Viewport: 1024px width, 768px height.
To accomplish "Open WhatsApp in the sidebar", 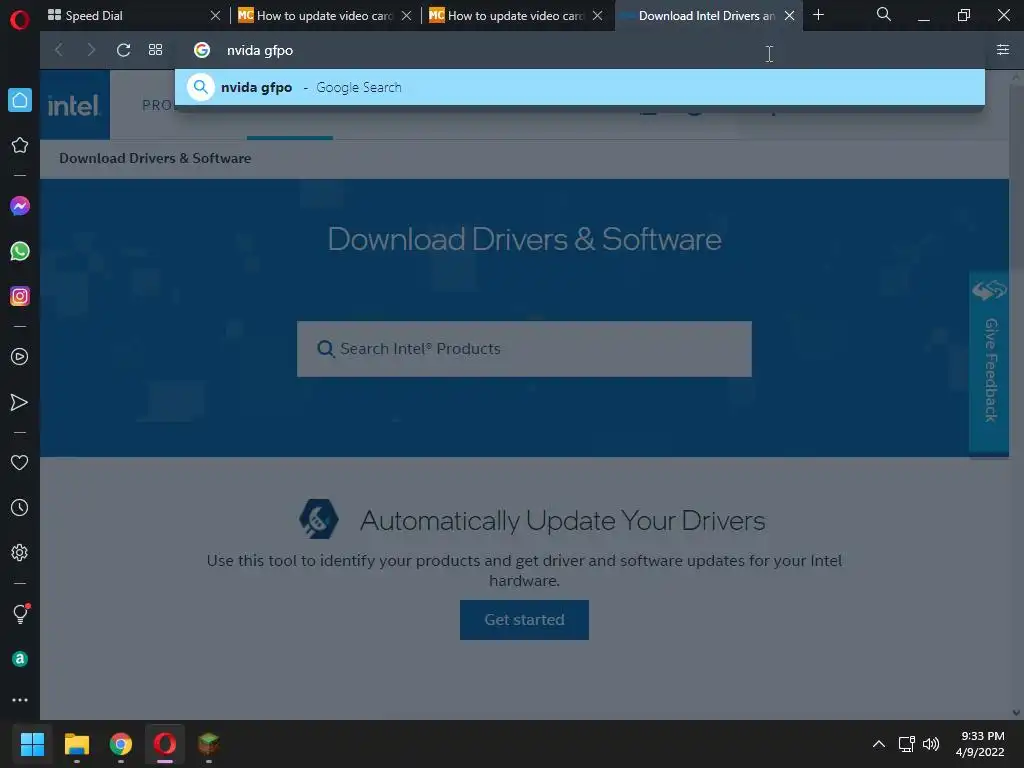I will (x=20, y=251).
